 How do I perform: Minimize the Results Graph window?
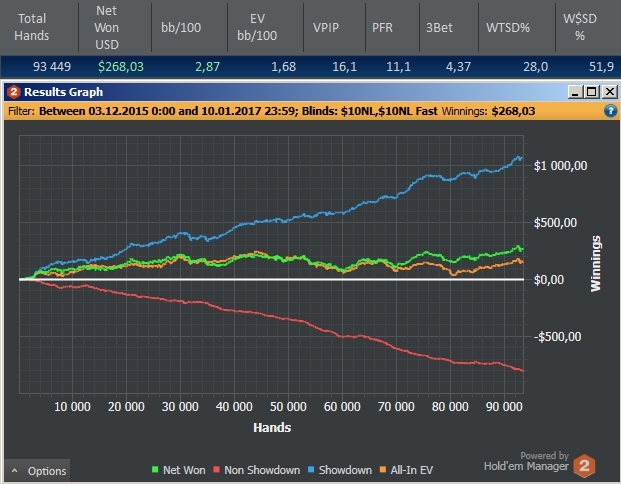tap(575, 92)
